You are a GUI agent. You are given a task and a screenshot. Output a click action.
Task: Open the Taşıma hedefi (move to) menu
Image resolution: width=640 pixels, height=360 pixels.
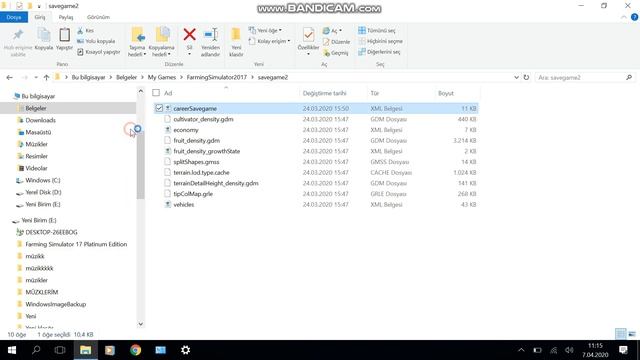[x=137, y=42]
